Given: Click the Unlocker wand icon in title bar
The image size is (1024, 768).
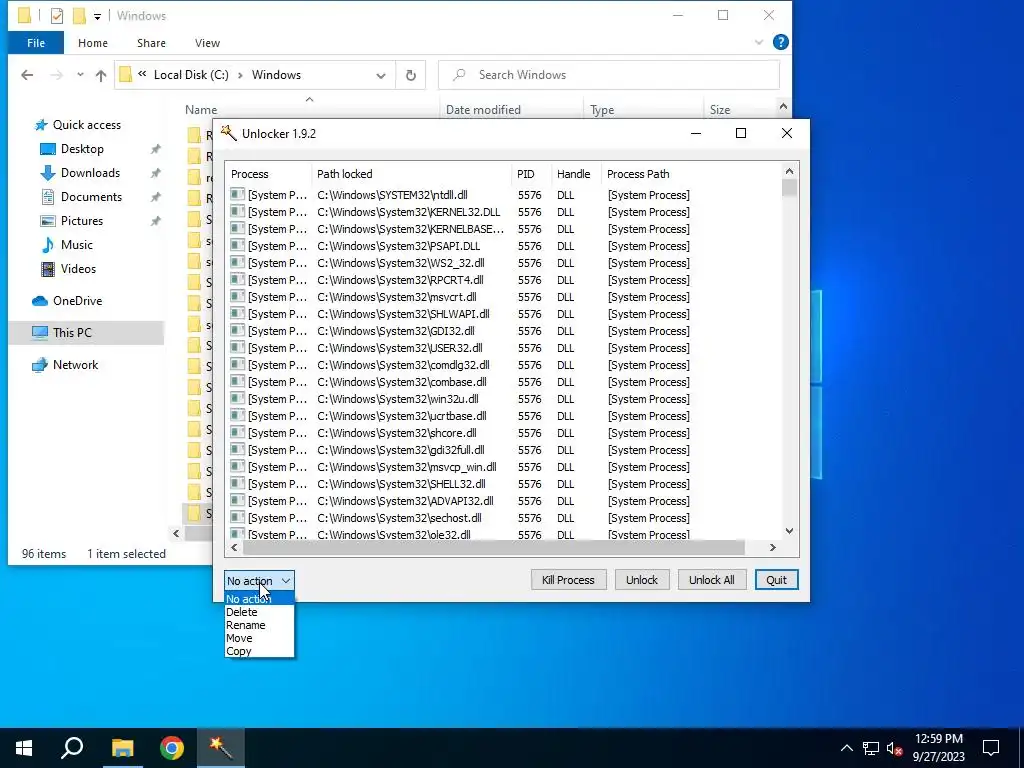Looking at the screenshot, I should (229, 133).
